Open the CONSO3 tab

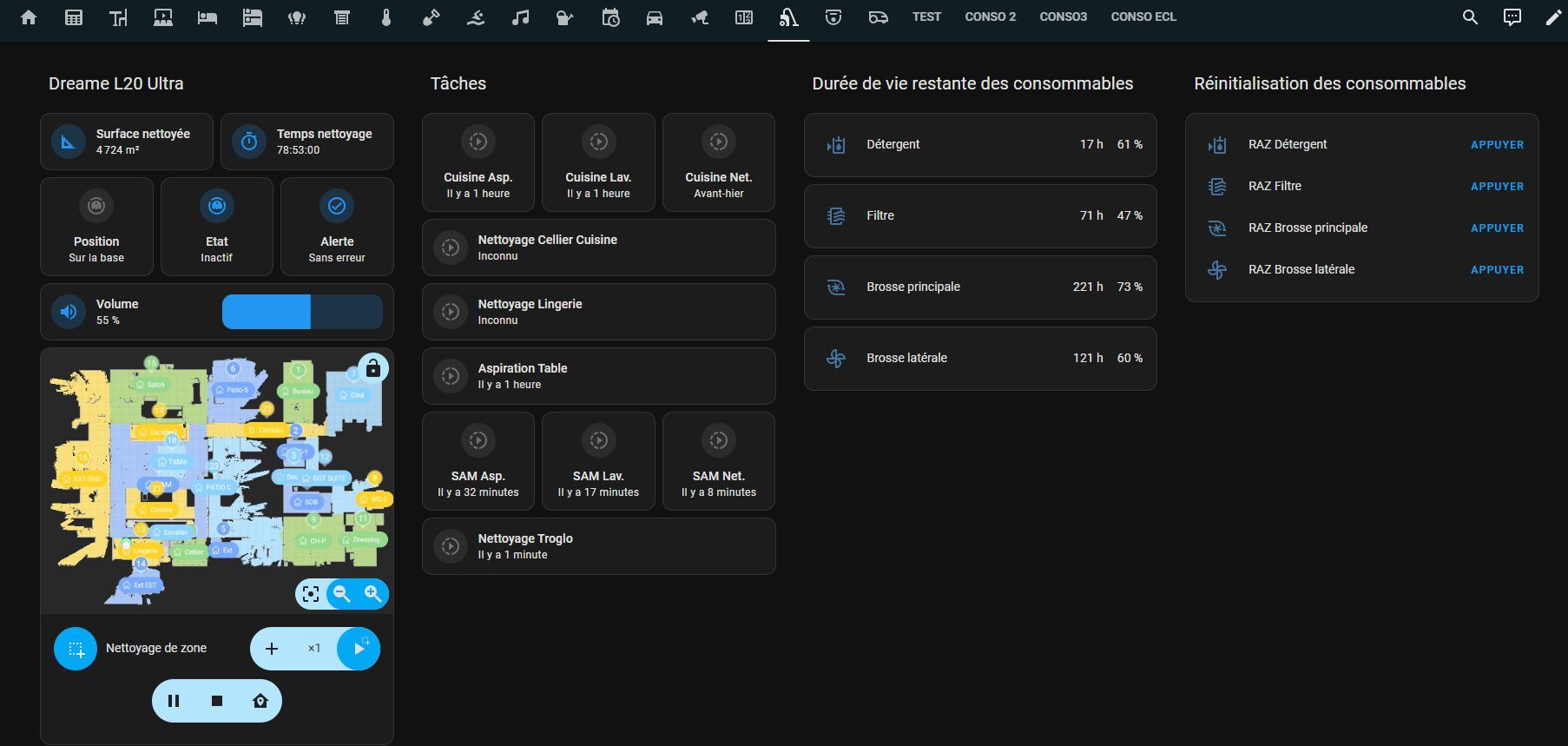pos(1063,17)
